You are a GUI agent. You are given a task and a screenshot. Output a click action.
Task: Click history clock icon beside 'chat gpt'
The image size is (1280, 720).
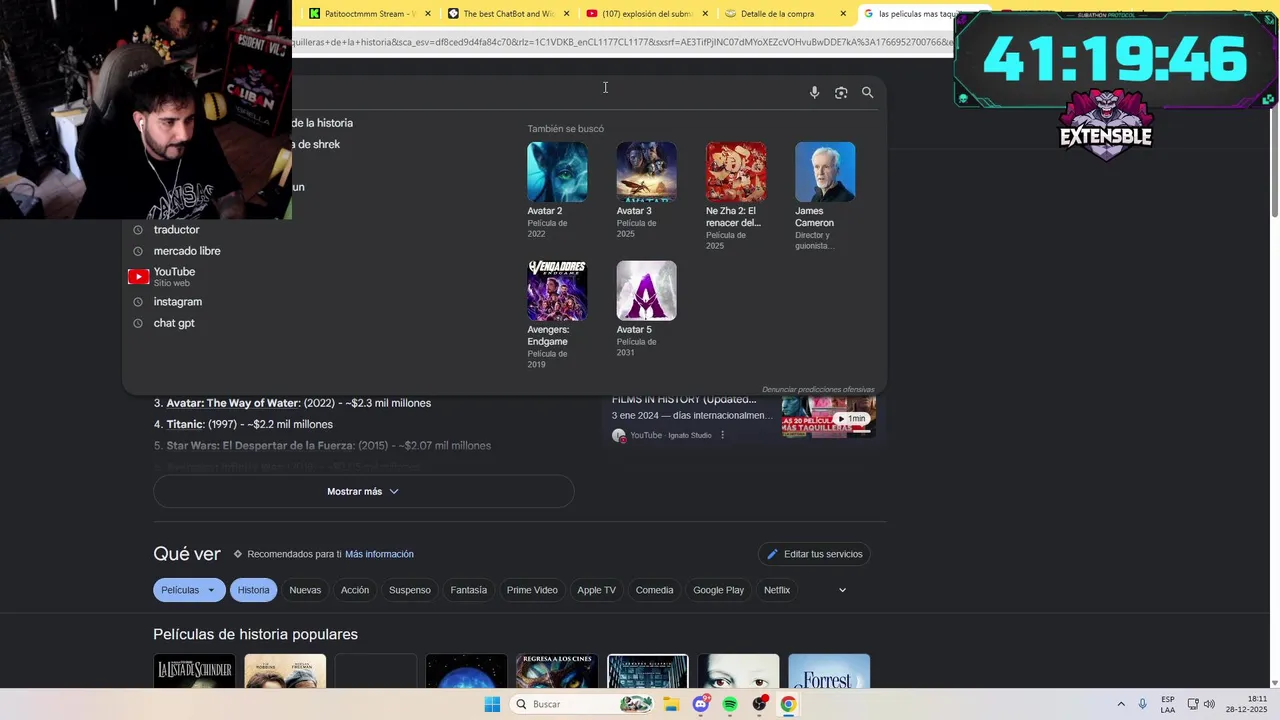[138, 323]
